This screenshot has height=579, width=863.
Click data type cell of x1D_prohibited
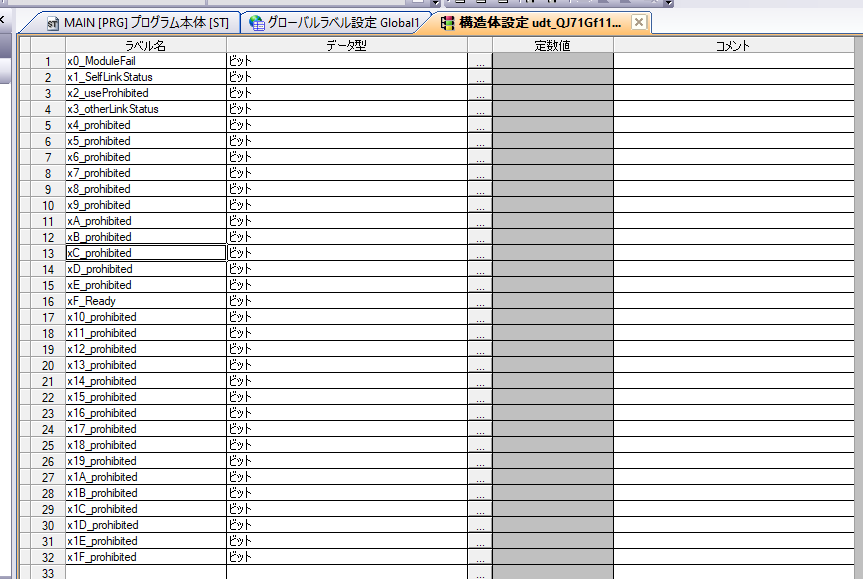[x=347, y=525]
